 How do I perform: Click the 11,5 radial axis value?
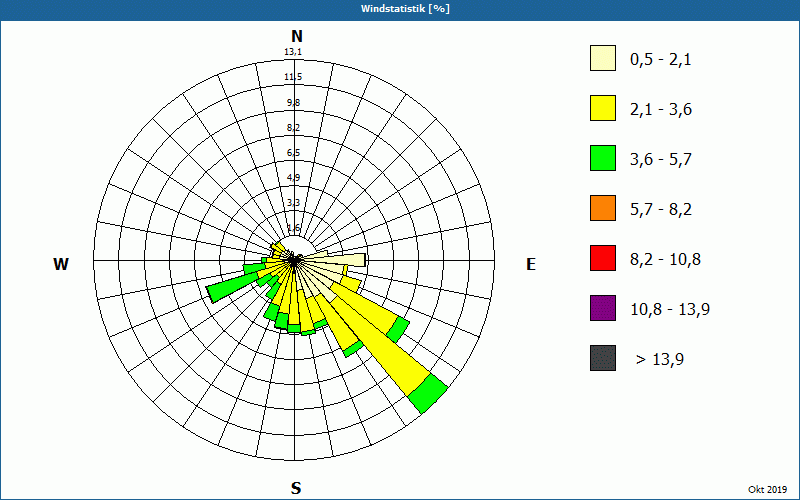pyautogui.click(x=293, y=77)
